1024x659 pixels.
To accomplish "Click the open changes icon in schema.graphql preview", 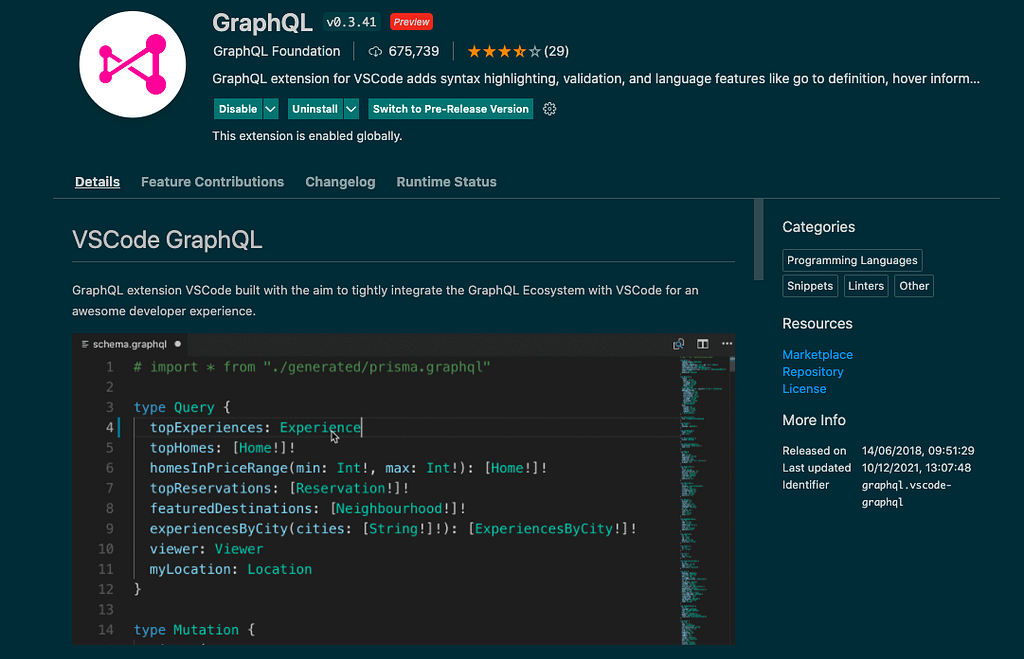I will pyautogui.click(x=679, y=344).
